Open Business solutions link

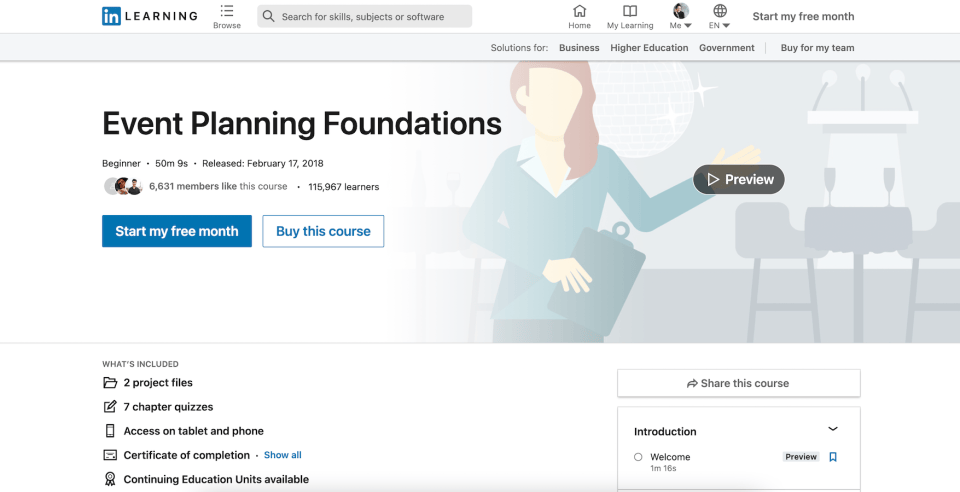coord(579,48)
